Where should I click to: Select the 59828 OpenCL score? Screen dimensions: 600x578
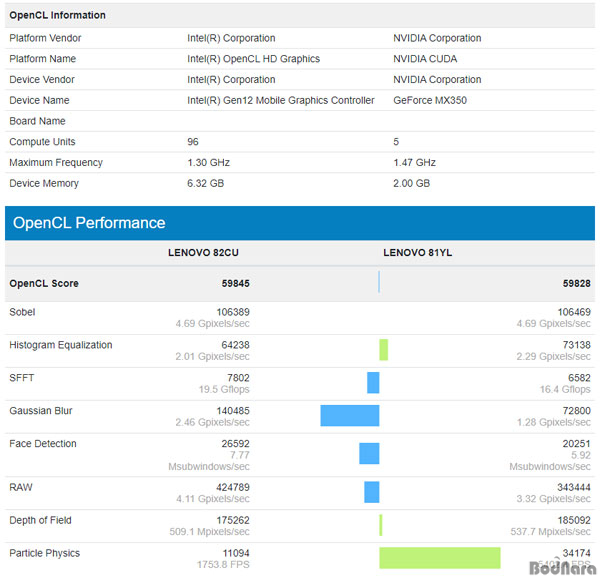(577, 283)
